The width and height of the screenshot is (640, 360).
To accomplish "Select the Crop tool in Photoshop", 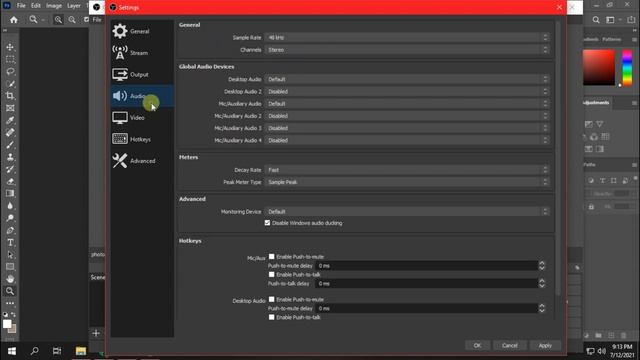I will click(x=10, y=96).
